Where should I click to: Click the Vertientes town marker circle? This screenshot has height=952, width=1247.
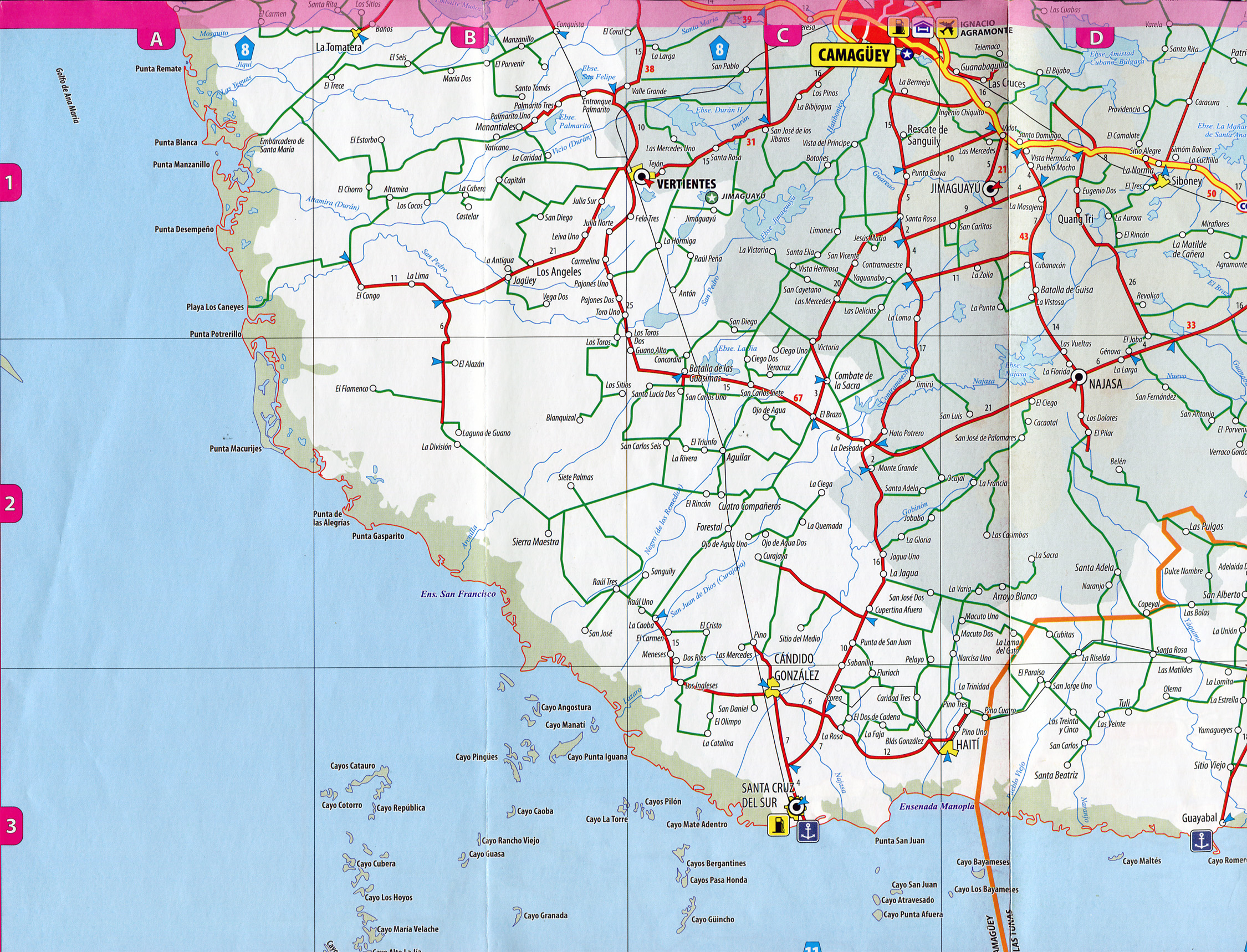click(x=642, y=178)
